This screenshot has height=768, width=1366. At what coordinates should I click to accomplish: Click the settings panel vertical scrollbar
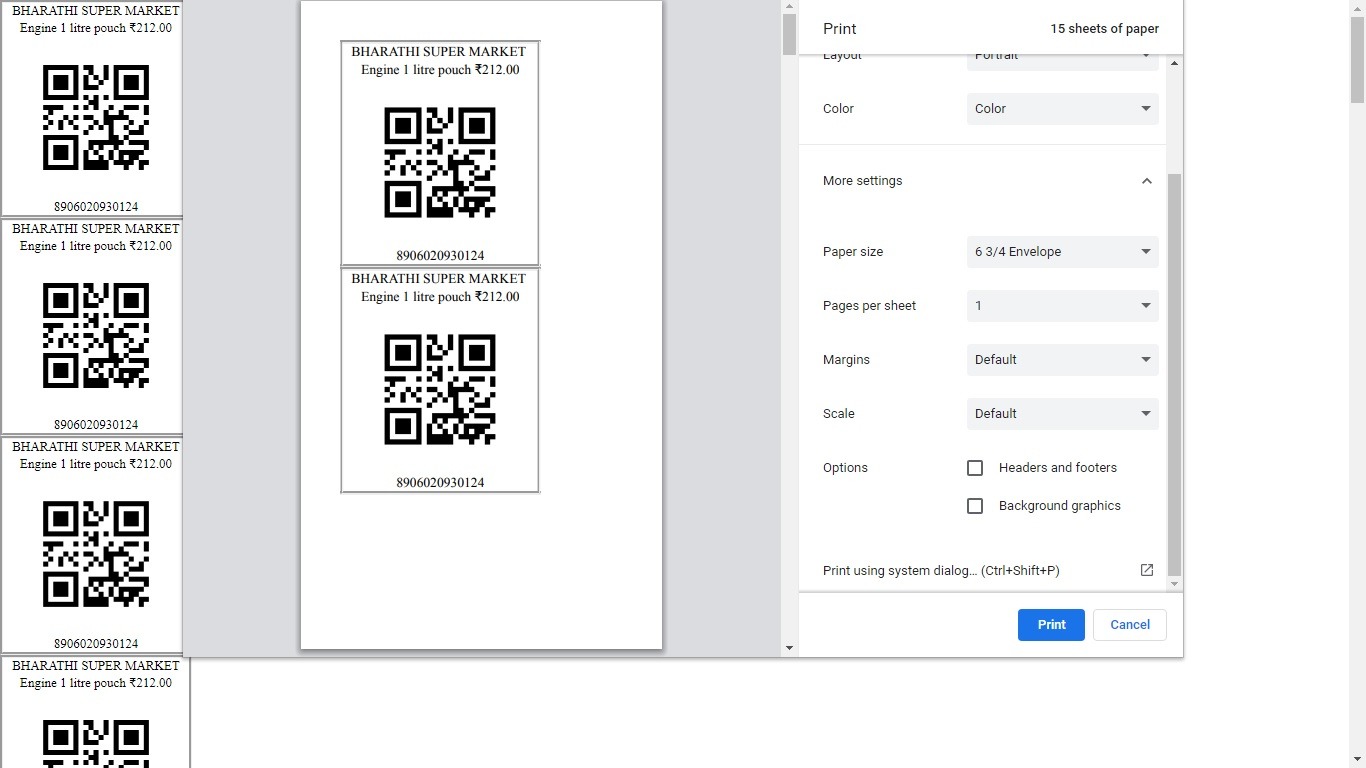1174,370
